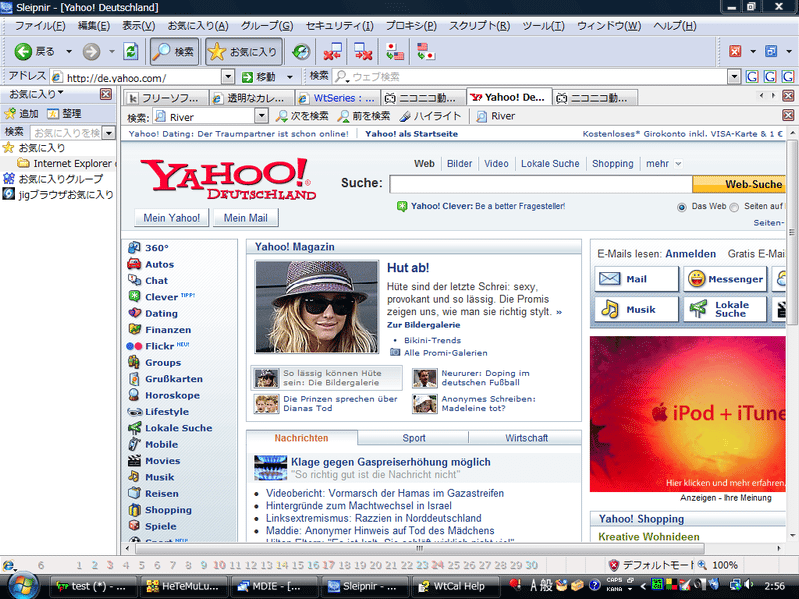Open dropdown next to forward button
799x599 pixels.
[x=112, y=51]
